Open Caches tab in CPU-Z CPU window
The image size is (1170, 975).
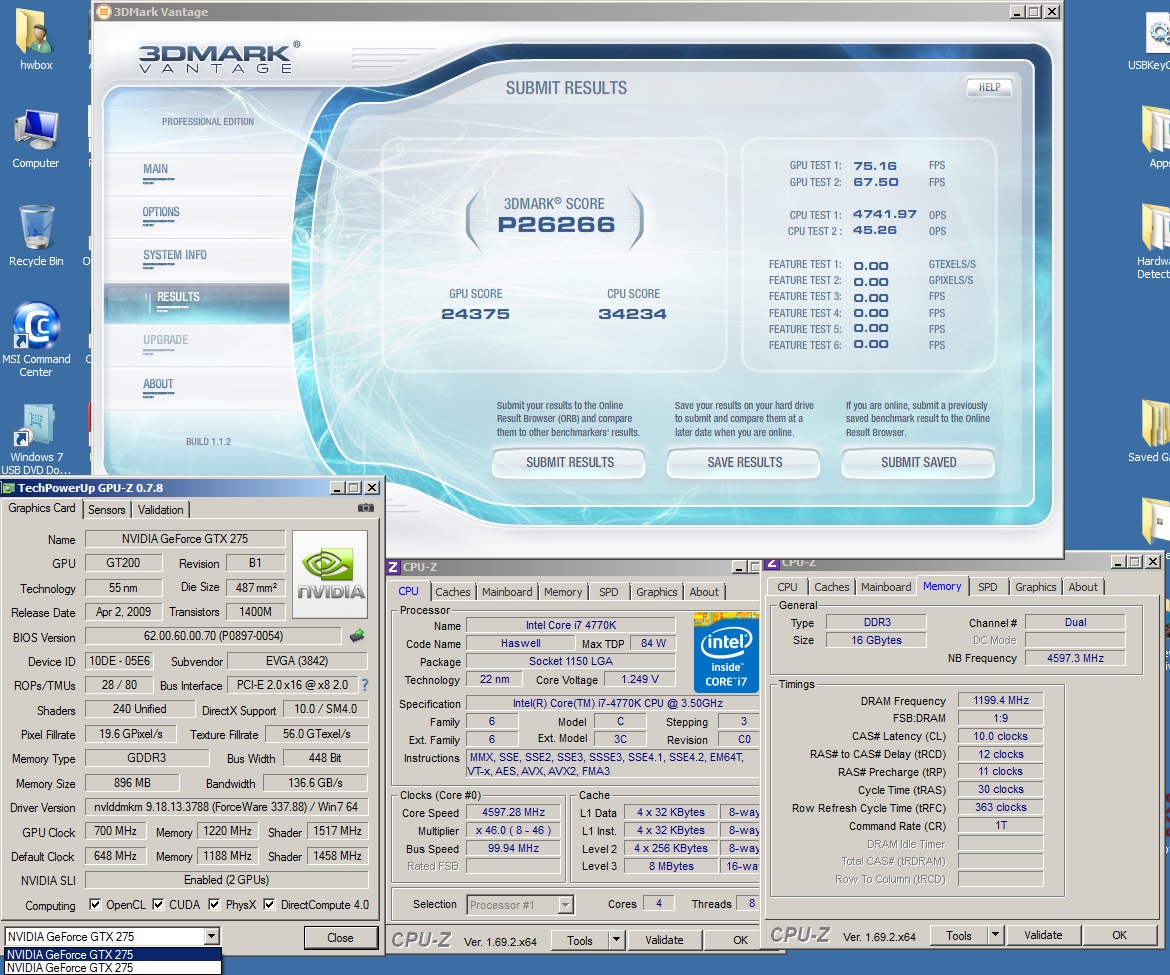pos(453,592)
